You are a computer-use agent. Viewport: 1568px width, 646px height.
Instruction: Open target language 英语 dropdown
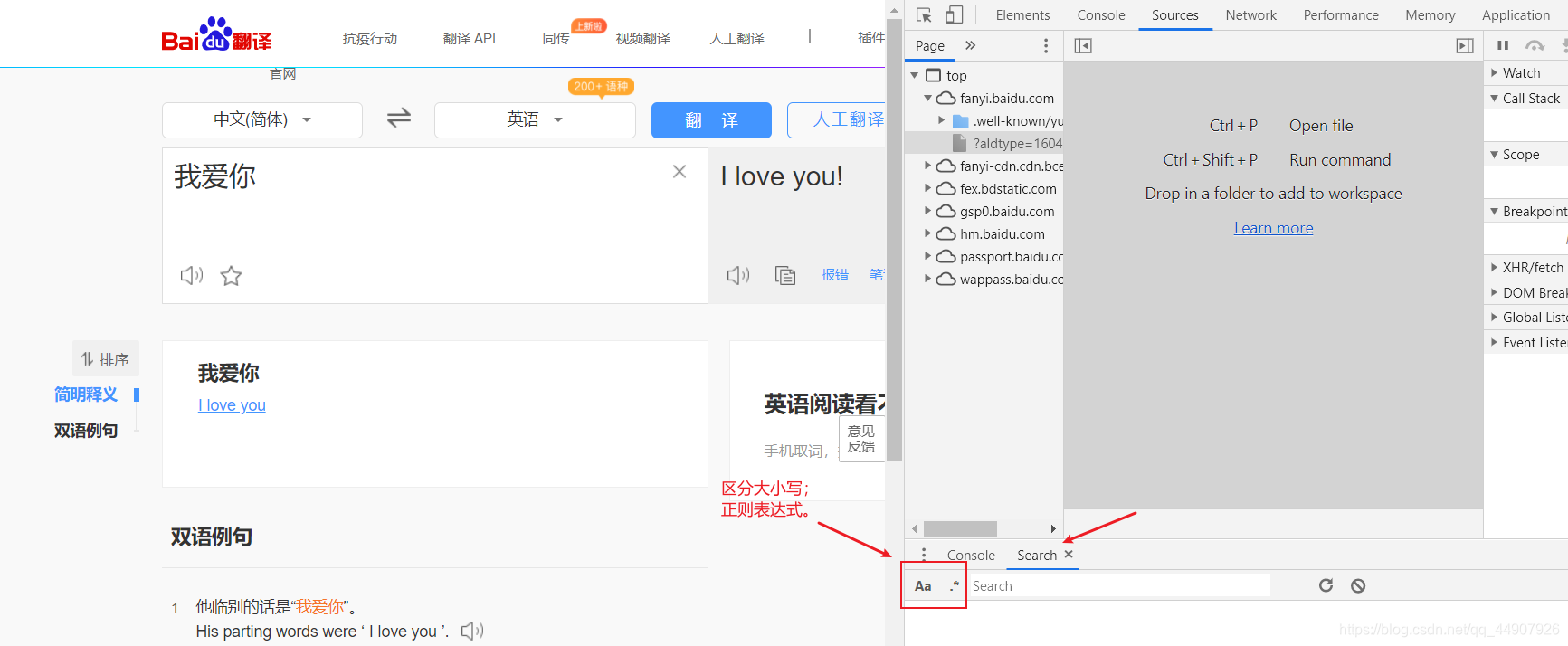(x=535, y=119)
